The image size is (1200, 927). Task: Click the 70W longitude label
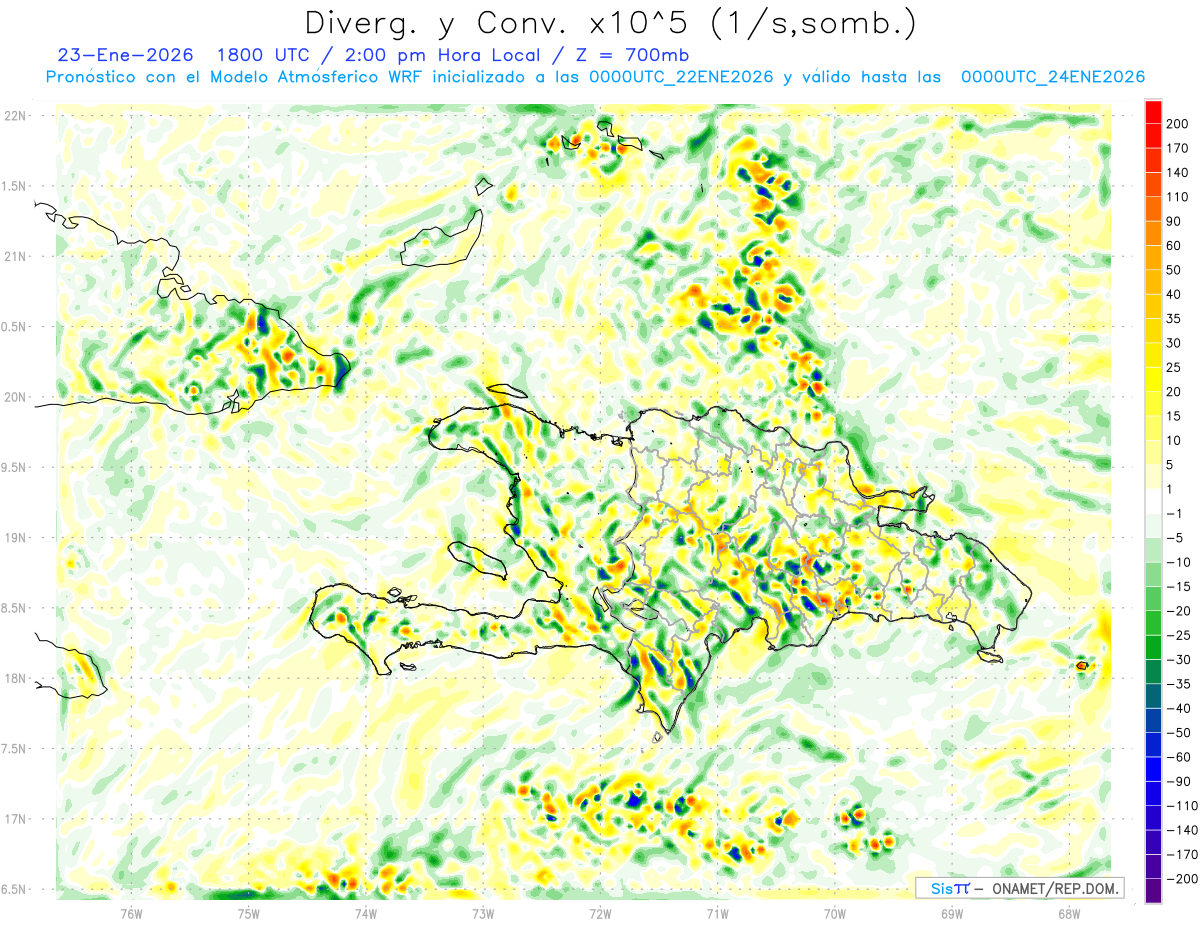pyautogui.click(x=834, y=913)
